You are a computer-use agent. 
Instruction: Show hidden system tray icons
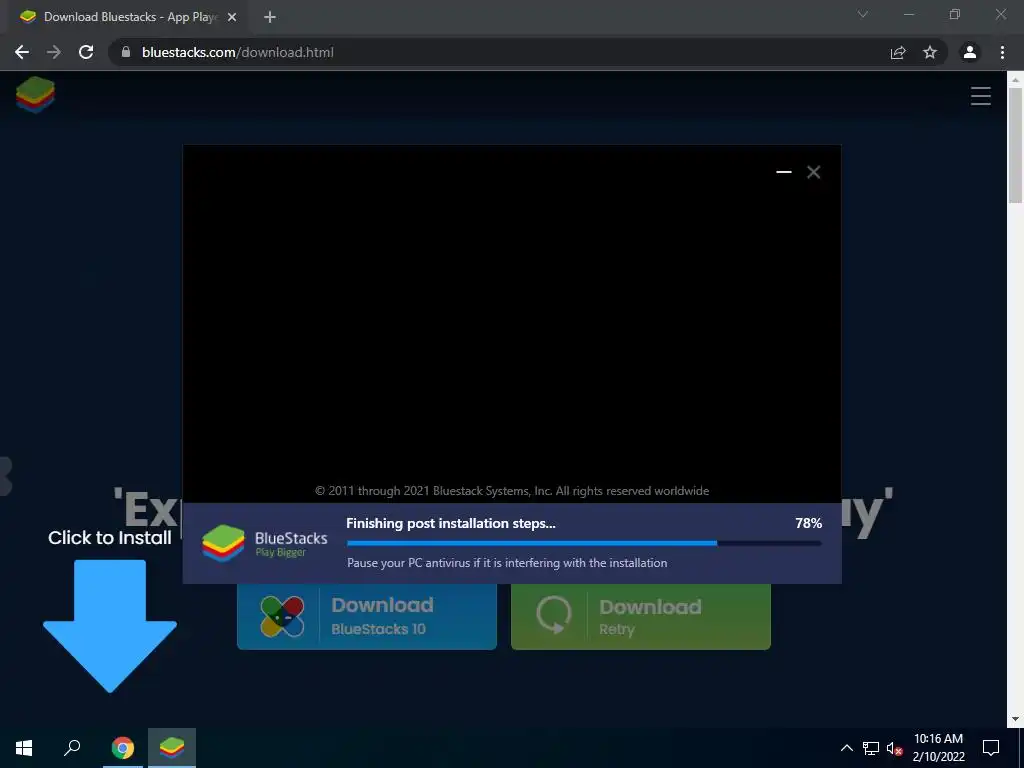pos(846,748)
